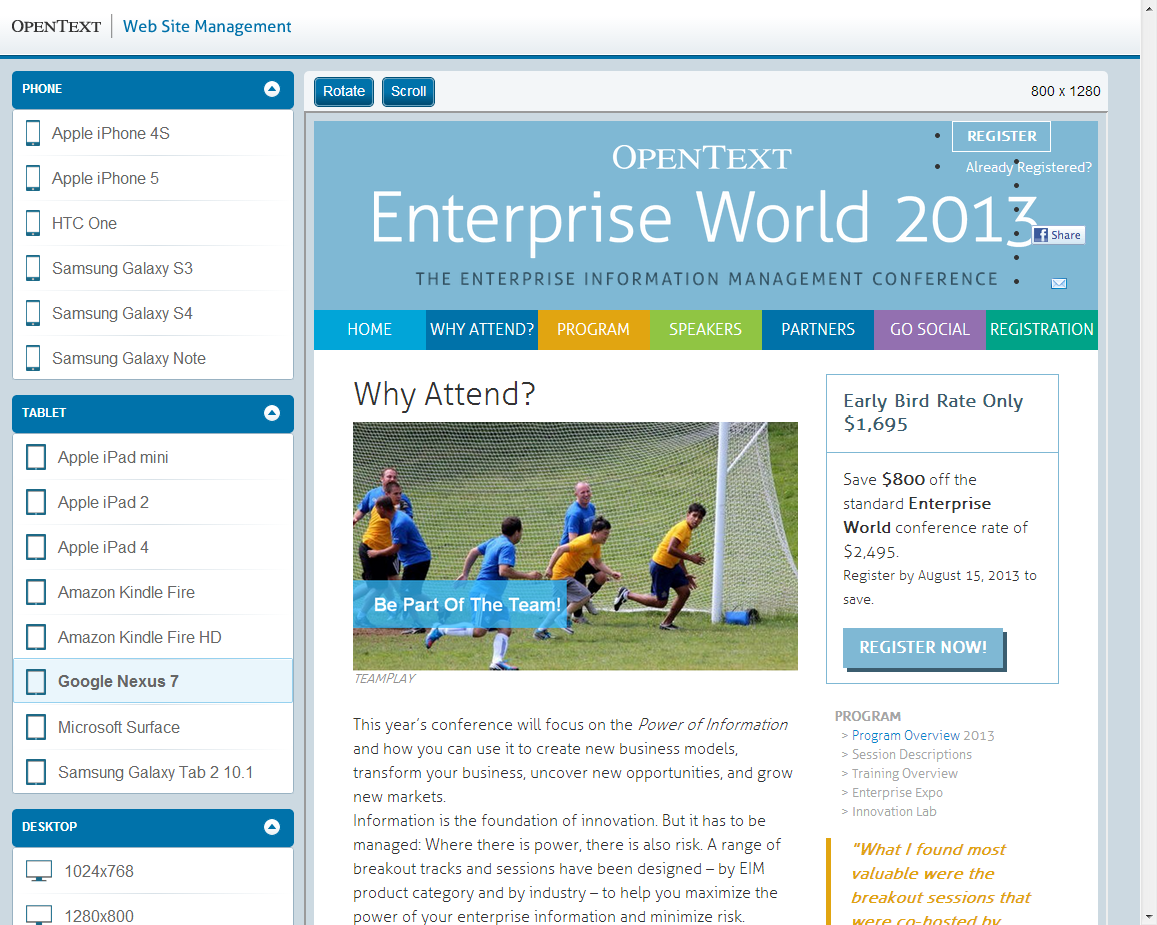Click the Samsung Galaxy S4 phone icon

(33, 313)
